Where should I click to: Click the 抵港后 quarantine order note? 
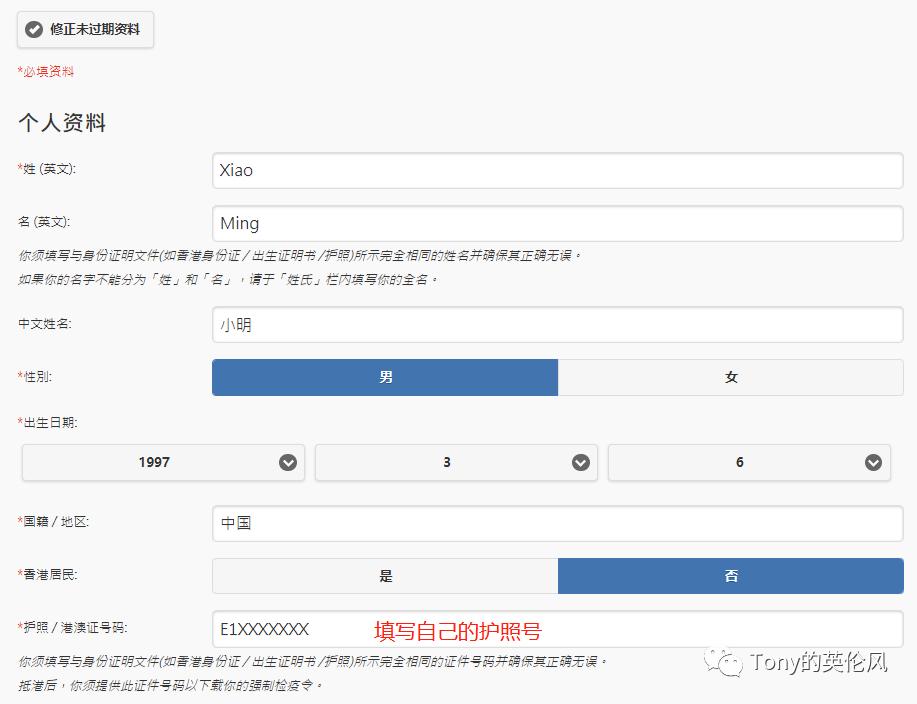170,685
